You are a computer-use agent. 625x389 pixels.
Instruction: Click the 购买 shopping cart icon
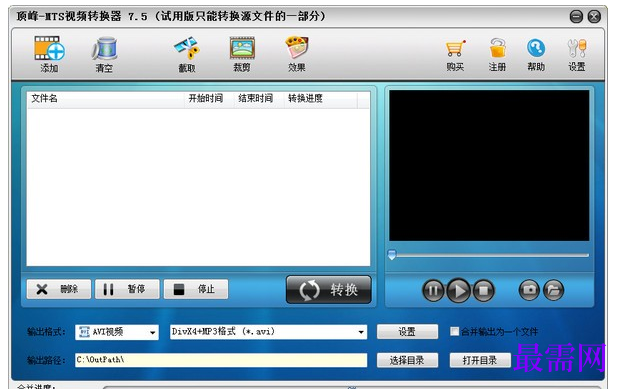point(455,49)
